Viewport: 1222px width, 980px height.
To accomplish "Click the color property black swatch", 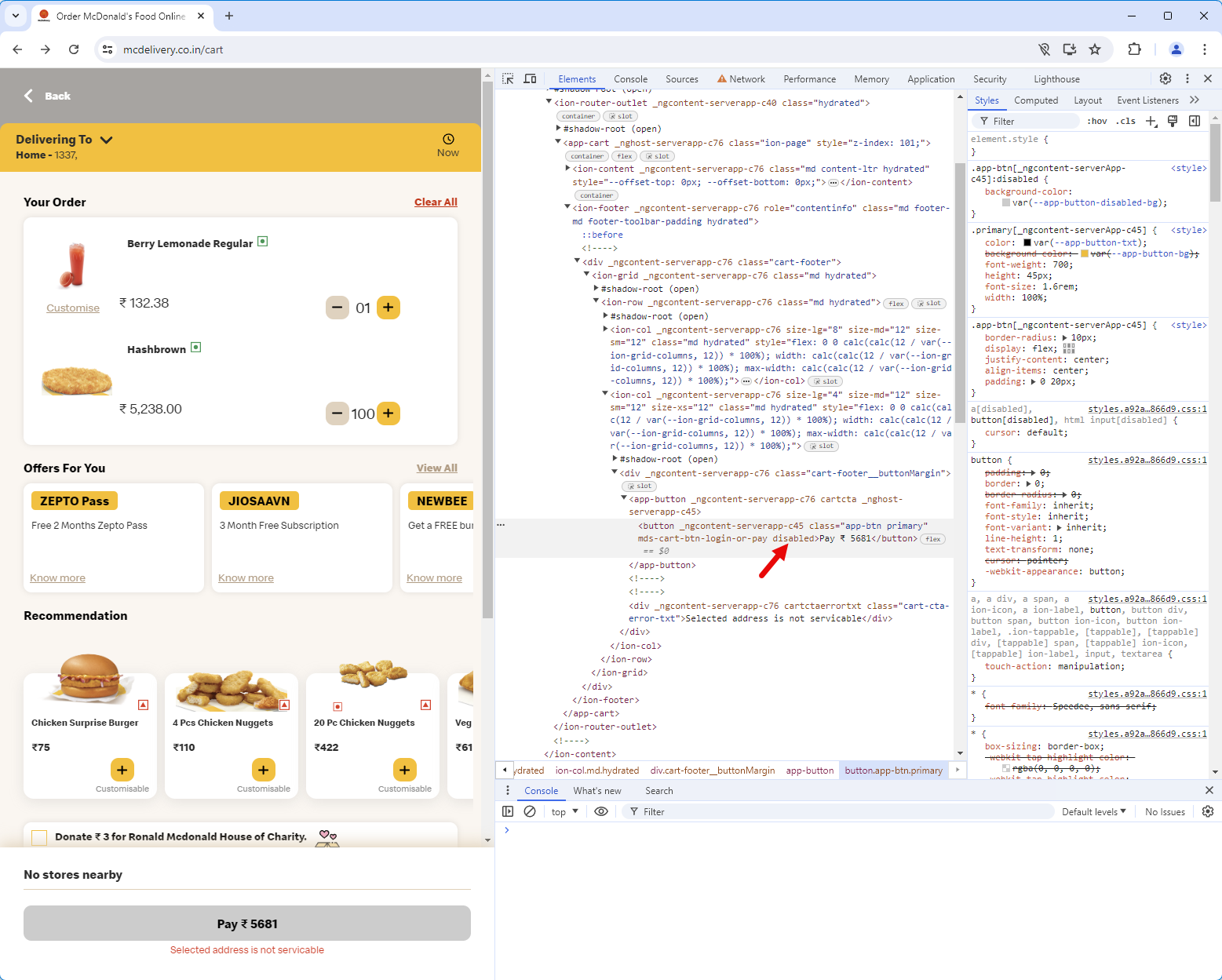I will (x=1027, y=242).
